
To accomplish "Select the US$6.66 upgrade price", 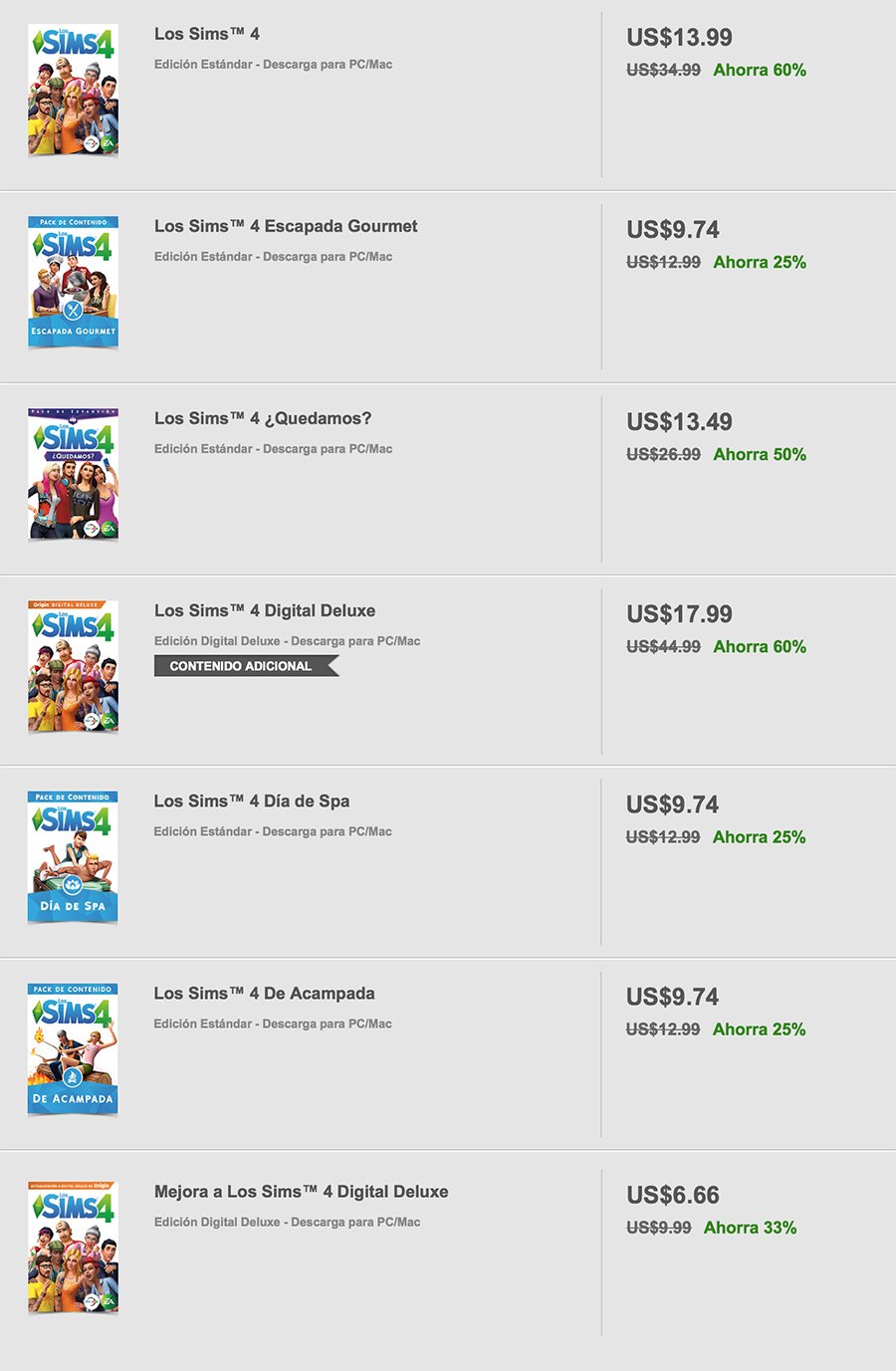I will 673,1195.
